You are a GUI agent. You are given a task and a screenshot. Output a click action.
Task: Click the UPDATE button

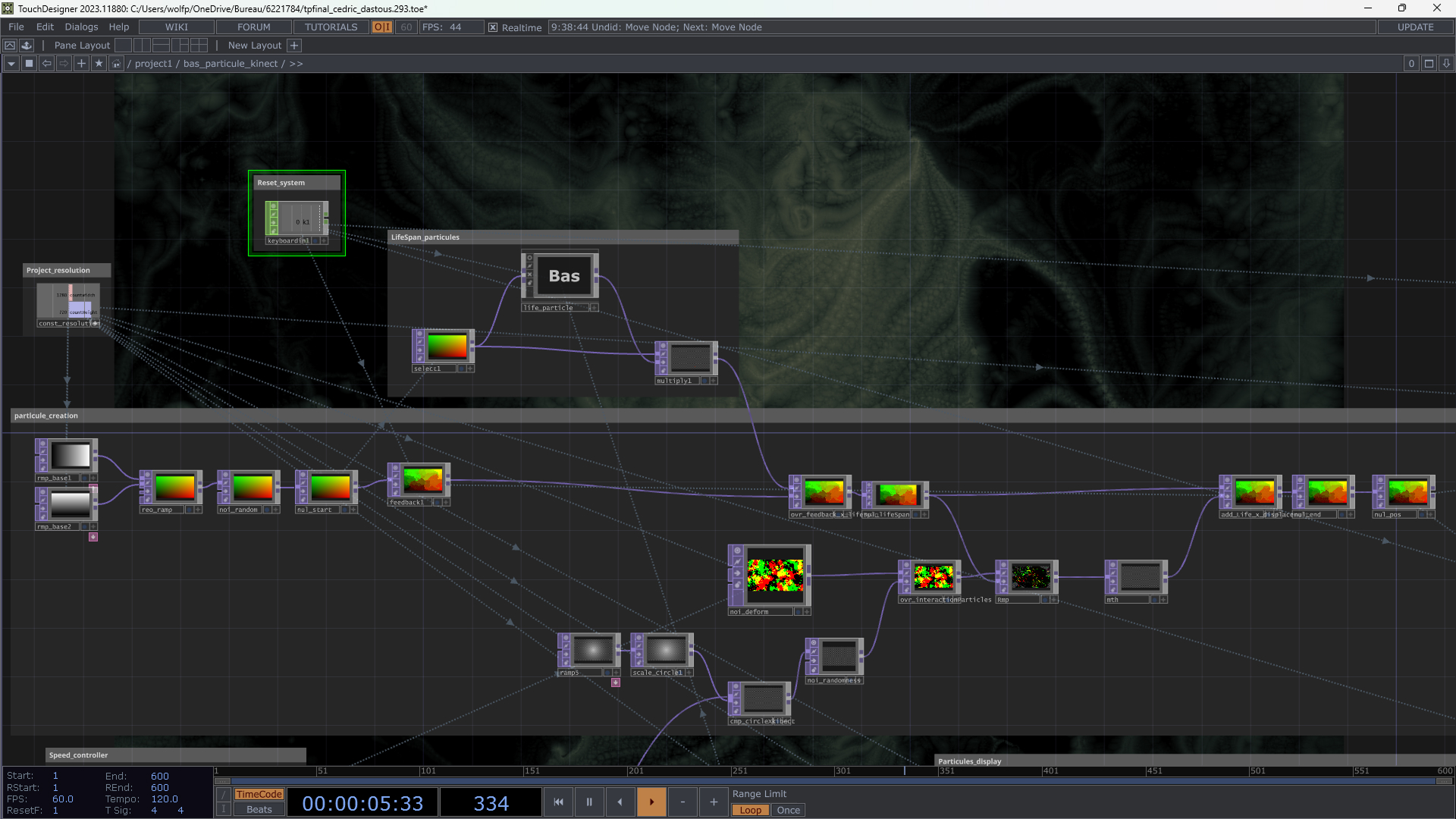[x=1415, y=27]
